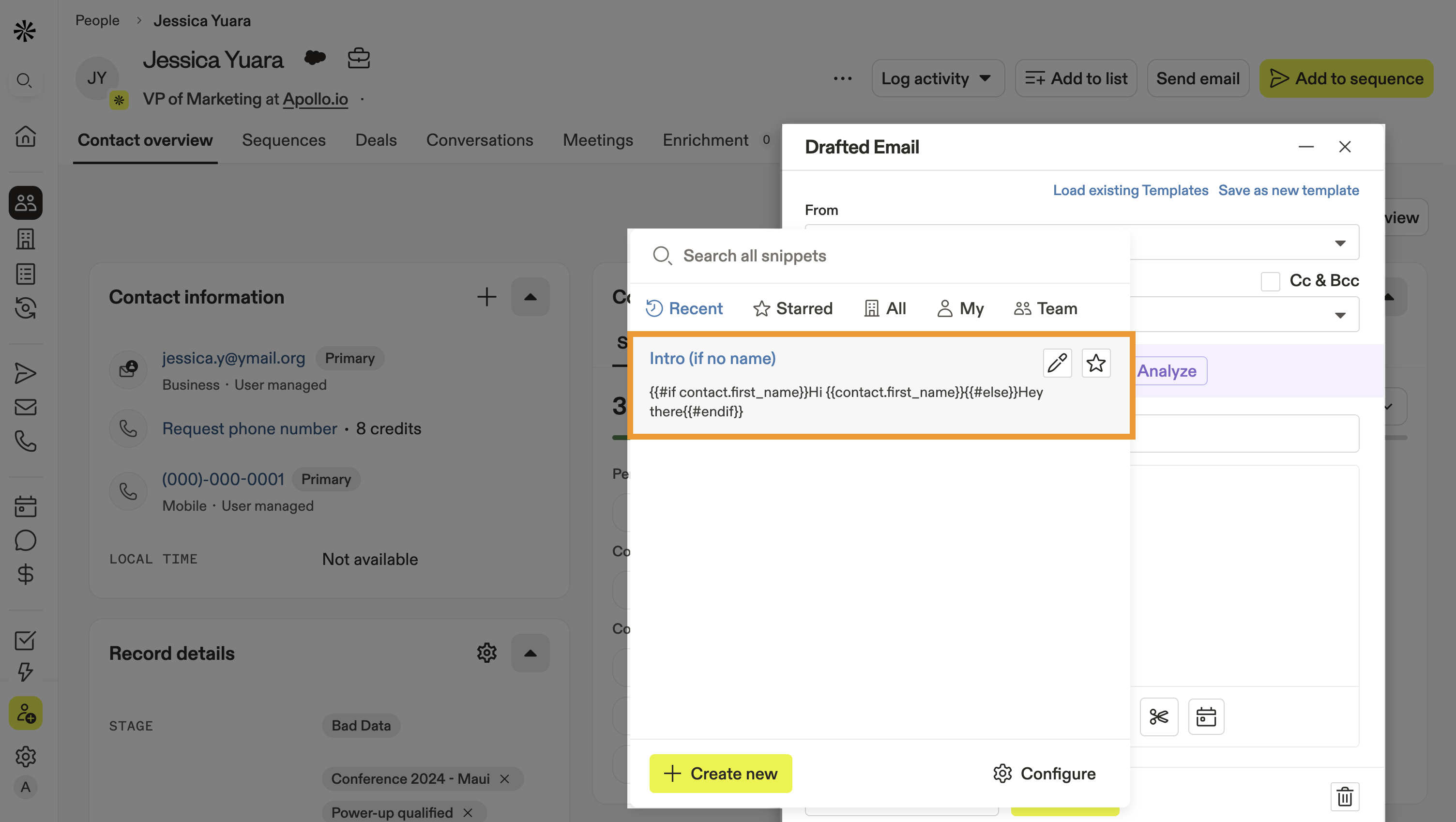1456x822 pixels.
Task: Open the Companies icon in sidebar
Action: 26,239
